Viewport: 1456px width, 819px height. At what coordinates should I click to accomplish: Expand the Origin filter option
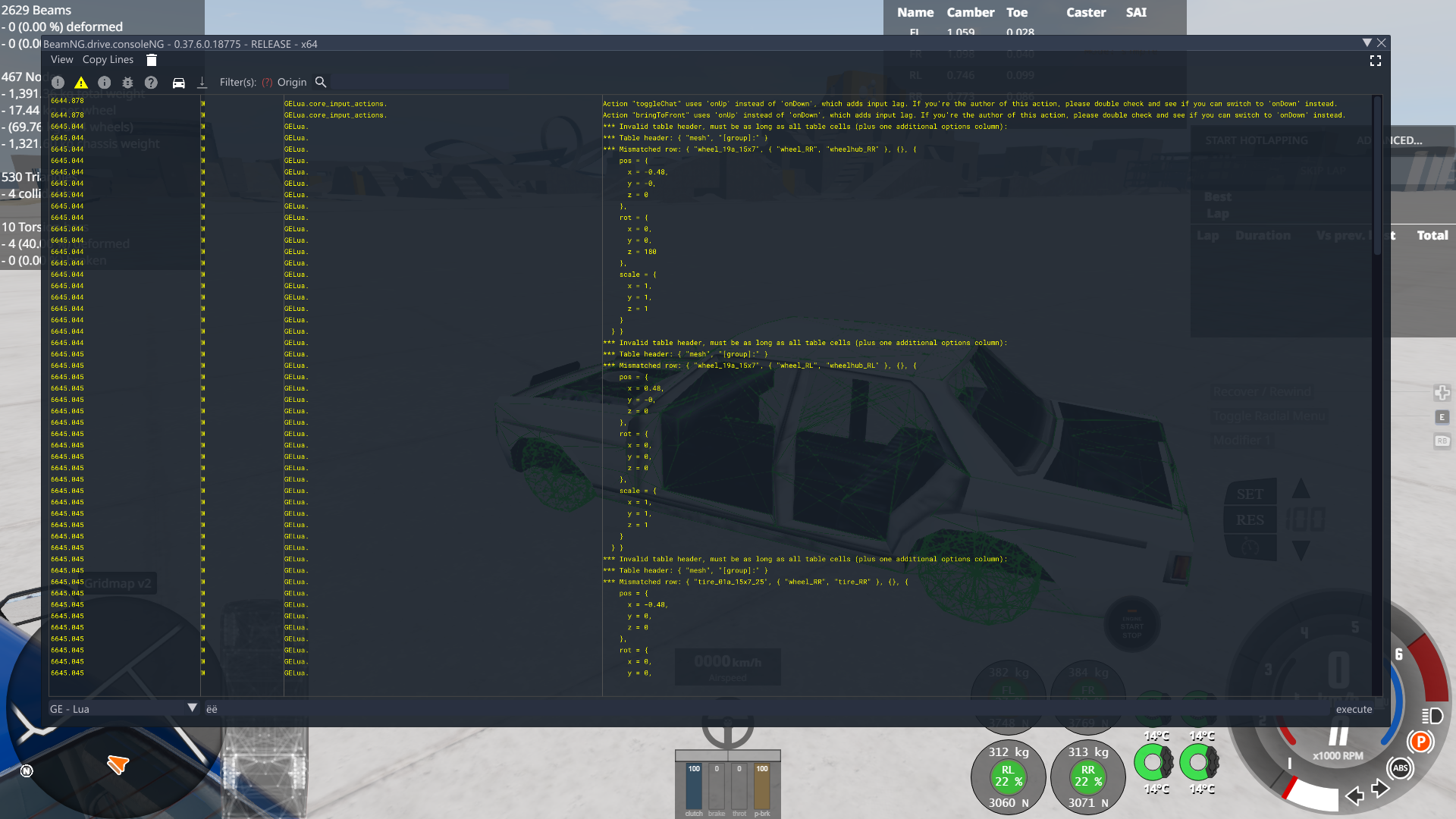tap(292, 83)
